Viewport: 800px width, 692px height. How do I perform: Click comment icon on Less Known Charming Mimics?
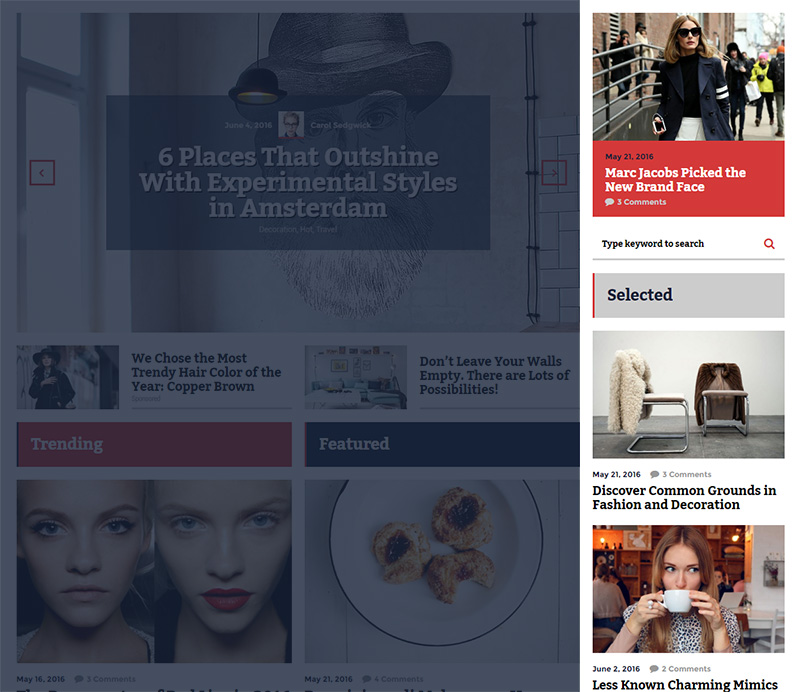click(x=654, y=669)
